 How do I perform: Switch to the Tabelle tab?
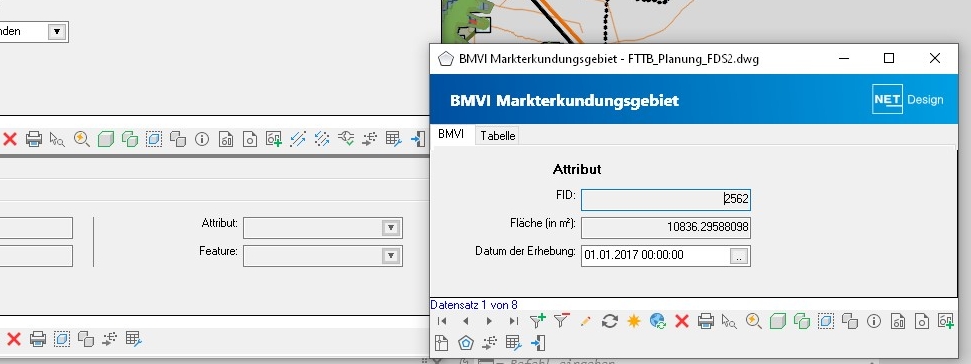(x=498, y=136)
